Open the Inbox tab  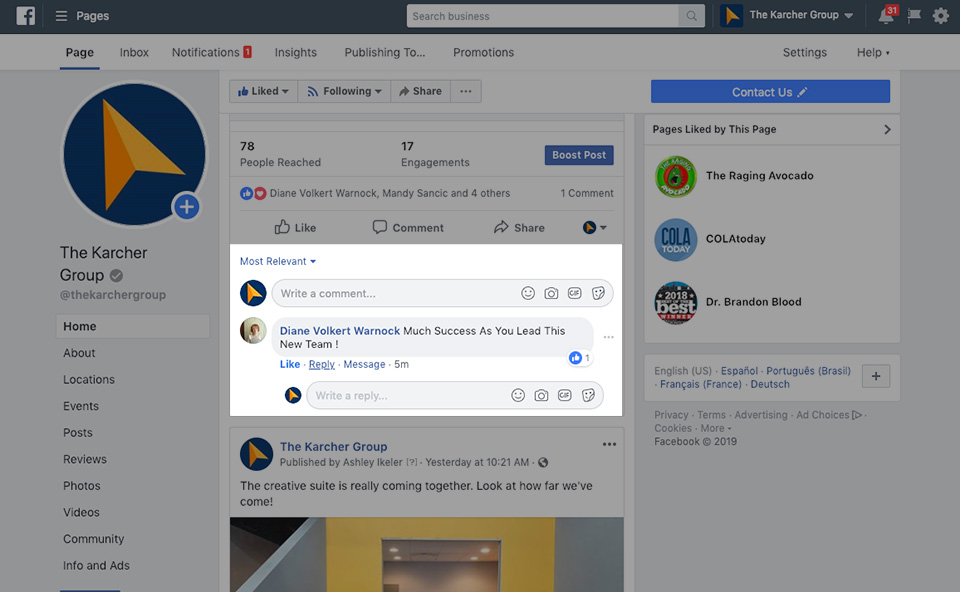134,53
